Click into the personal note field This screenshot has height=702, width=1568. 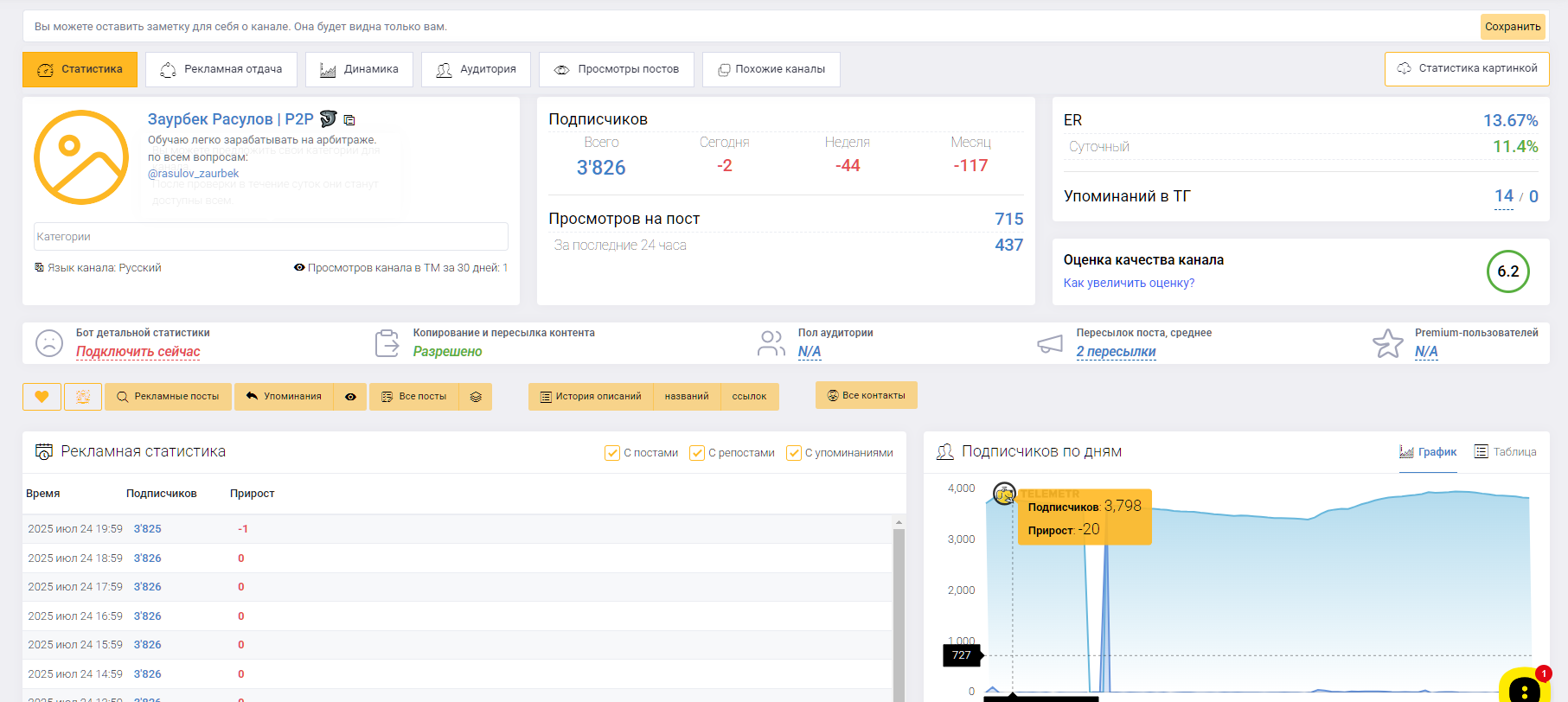coord(752,27)
